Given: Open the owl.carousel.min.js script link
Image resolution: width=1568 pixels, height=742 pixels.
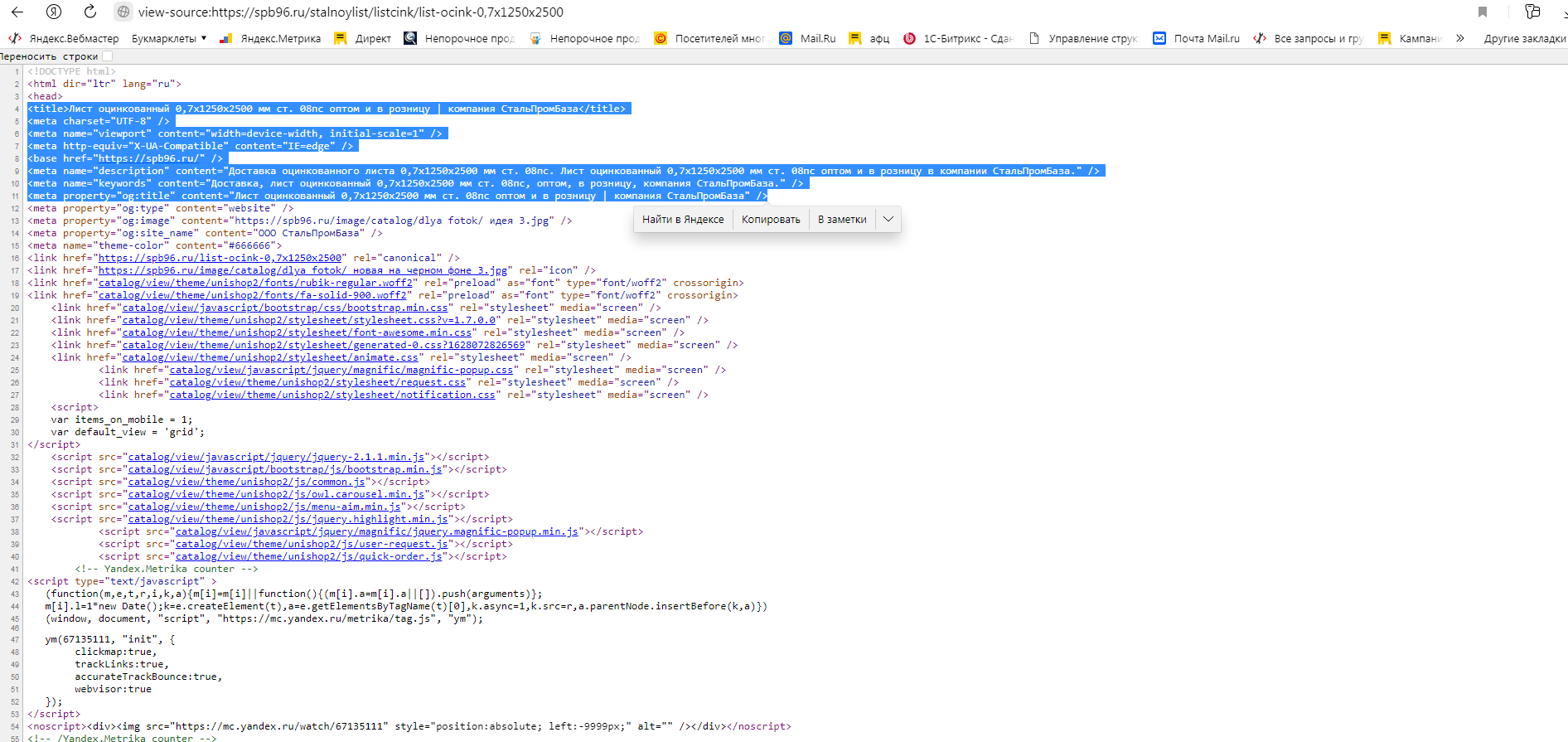Looking at the screenshot, I should click(x=276, y=494).
